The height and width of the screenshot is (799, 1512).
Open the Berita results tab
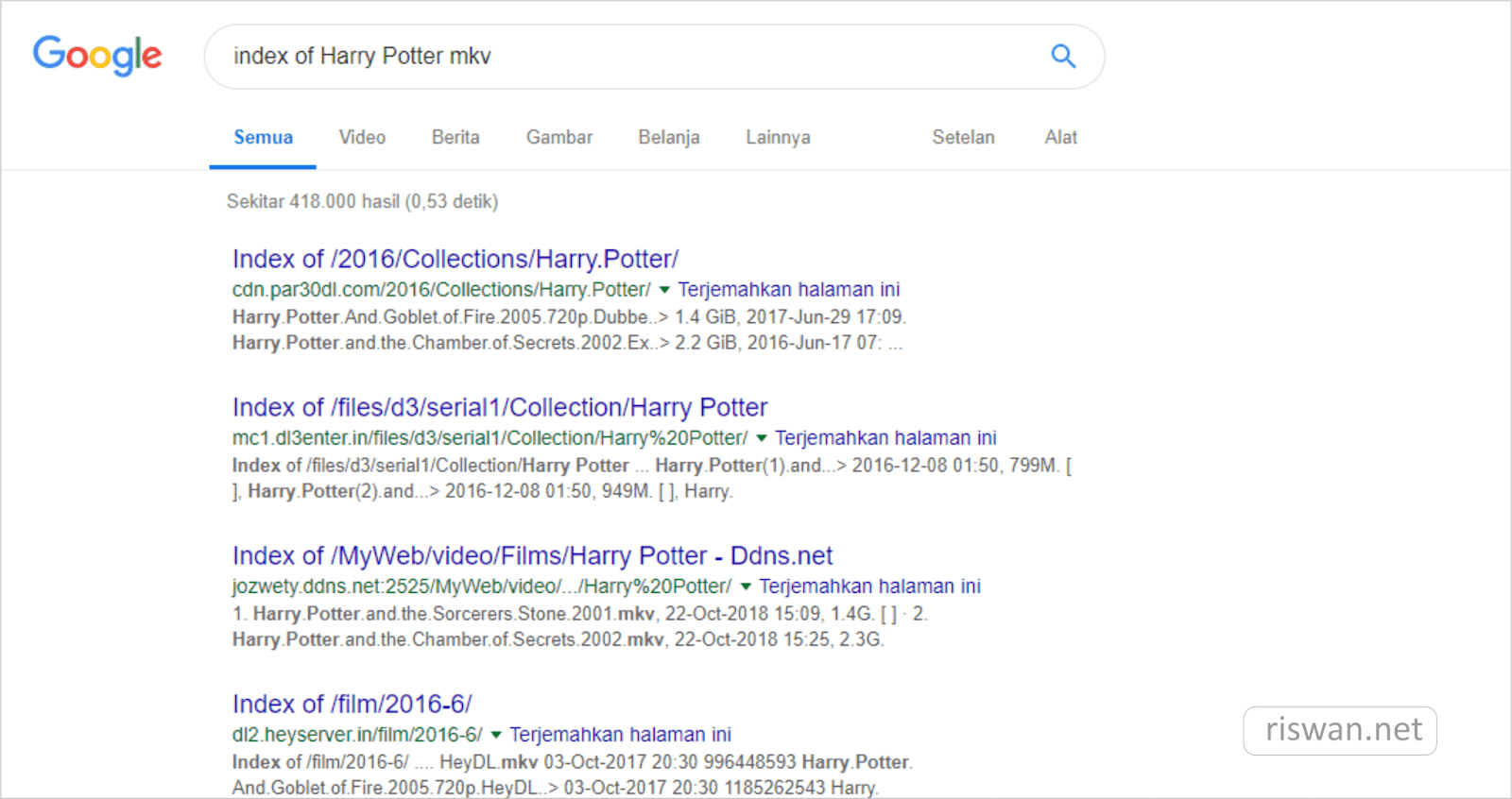coord(455,138)
